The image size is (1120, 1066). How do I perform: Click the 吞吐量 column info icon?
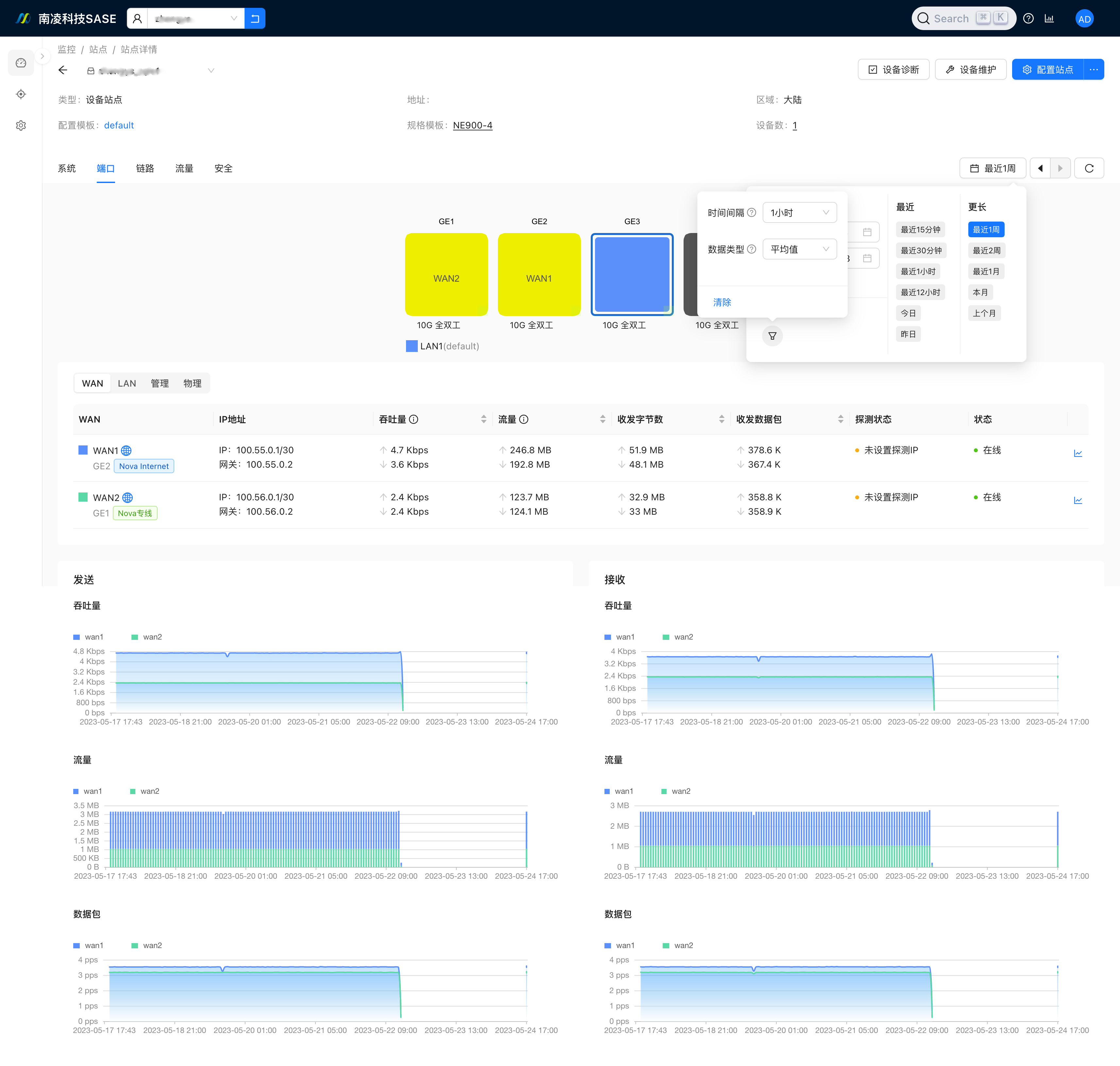(414, 419)
